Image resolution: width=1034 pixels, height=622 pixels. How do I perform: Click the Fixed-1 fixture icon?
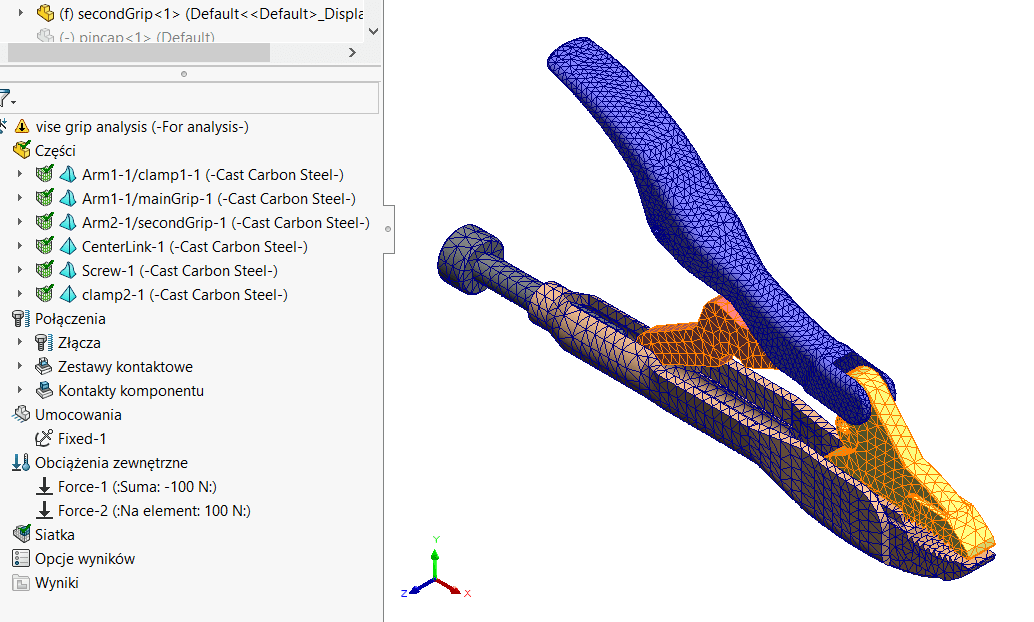tap(45, 438)
